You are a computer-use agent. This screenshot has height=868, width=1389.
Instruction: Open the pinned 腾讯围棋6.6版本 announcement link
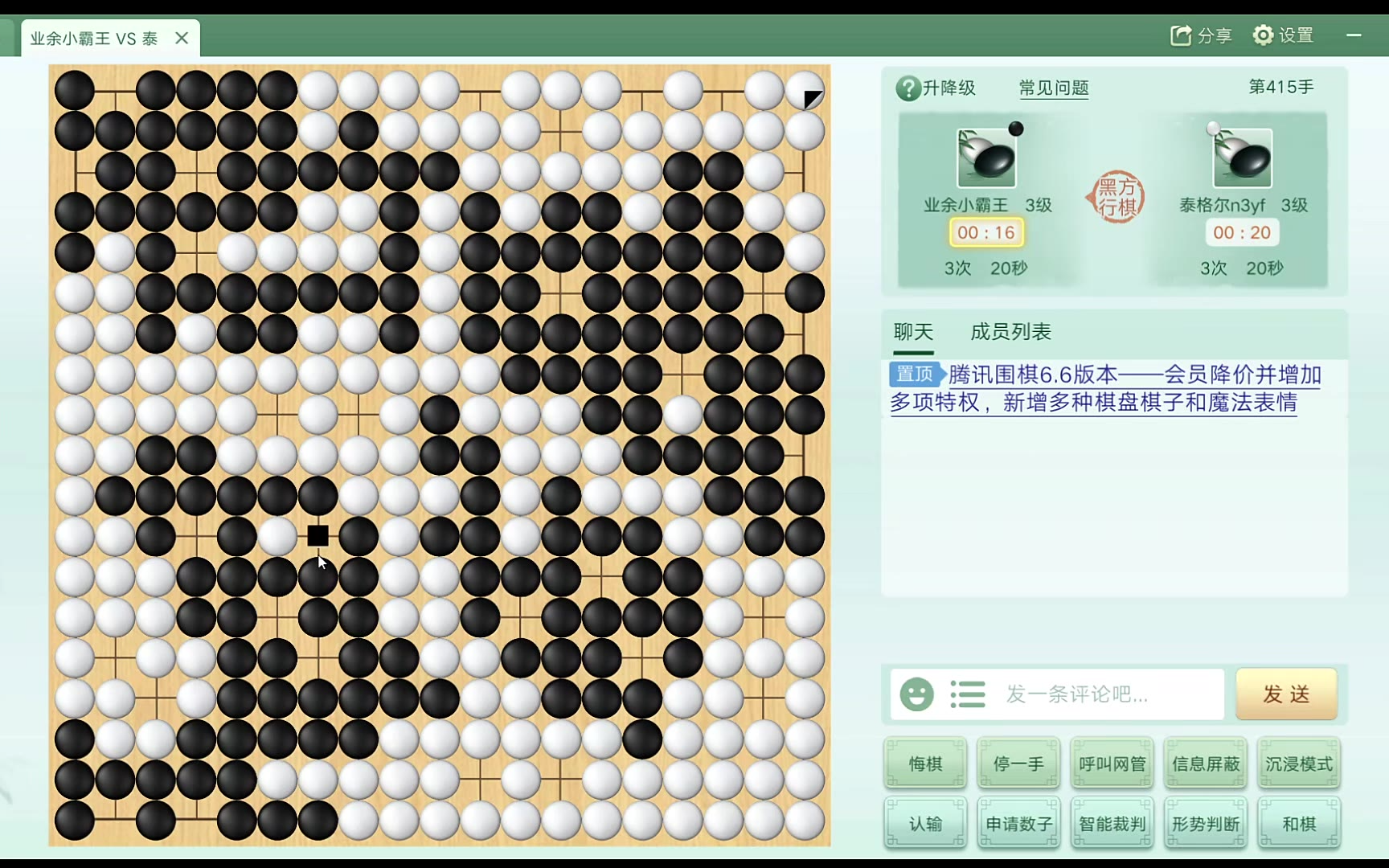click(x=1106, y=388)
